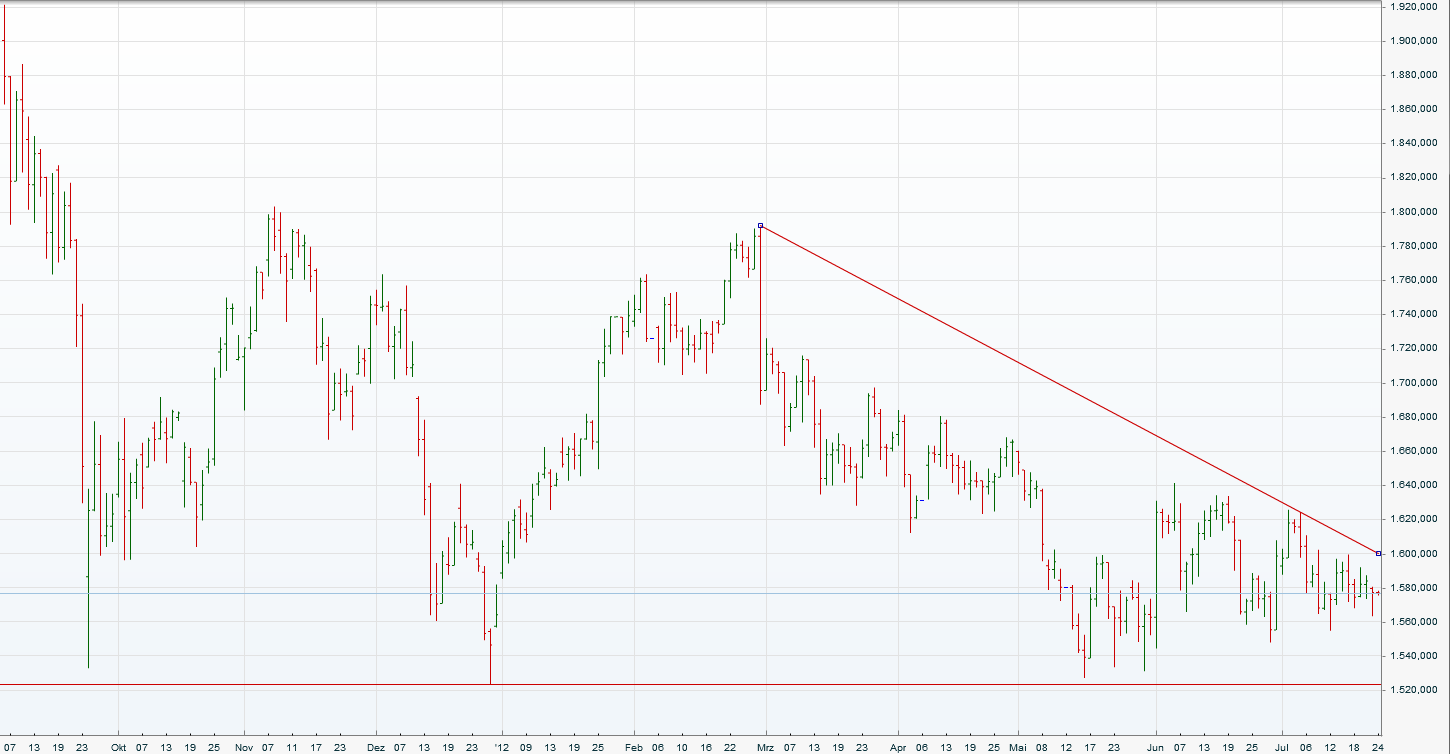Click the trendline end handle at right edge
This screenshot has width=1450, height=754.
[1379, 553]
